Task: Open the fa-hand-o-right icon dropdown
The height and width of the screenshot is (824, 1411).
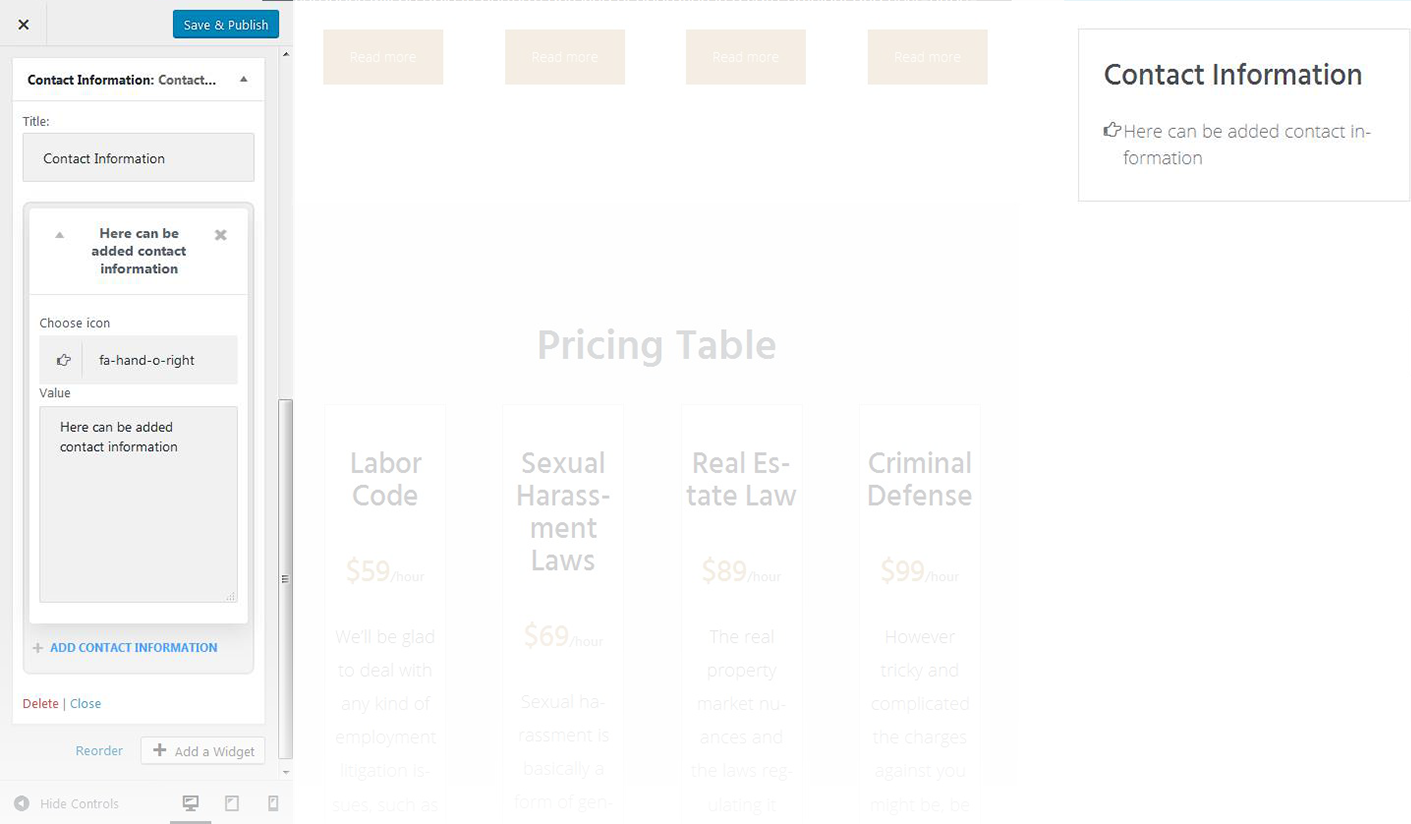Action: [x=160, y=360]
